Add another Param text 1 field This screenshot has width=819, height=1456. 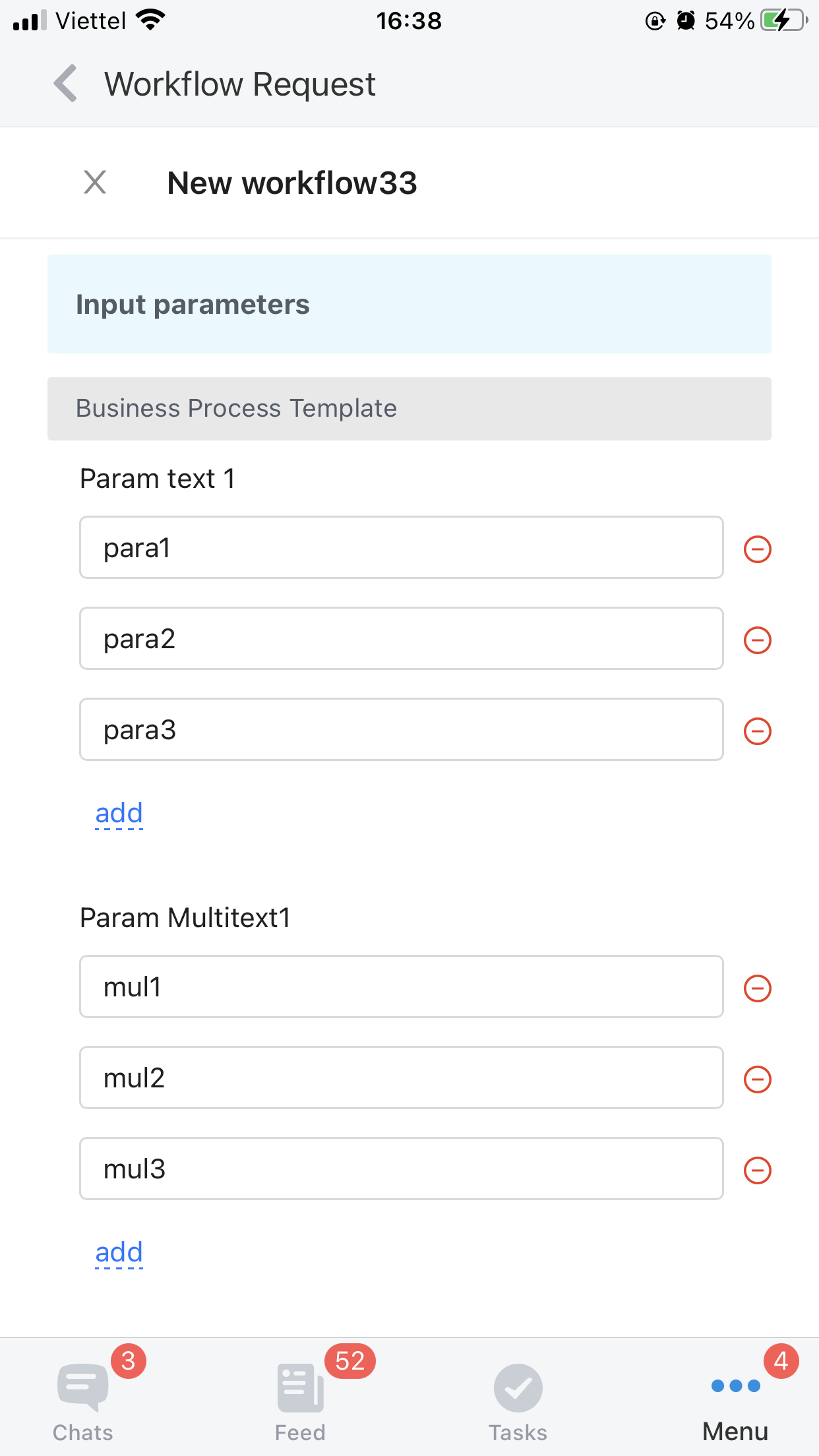[x=119, y=813]
